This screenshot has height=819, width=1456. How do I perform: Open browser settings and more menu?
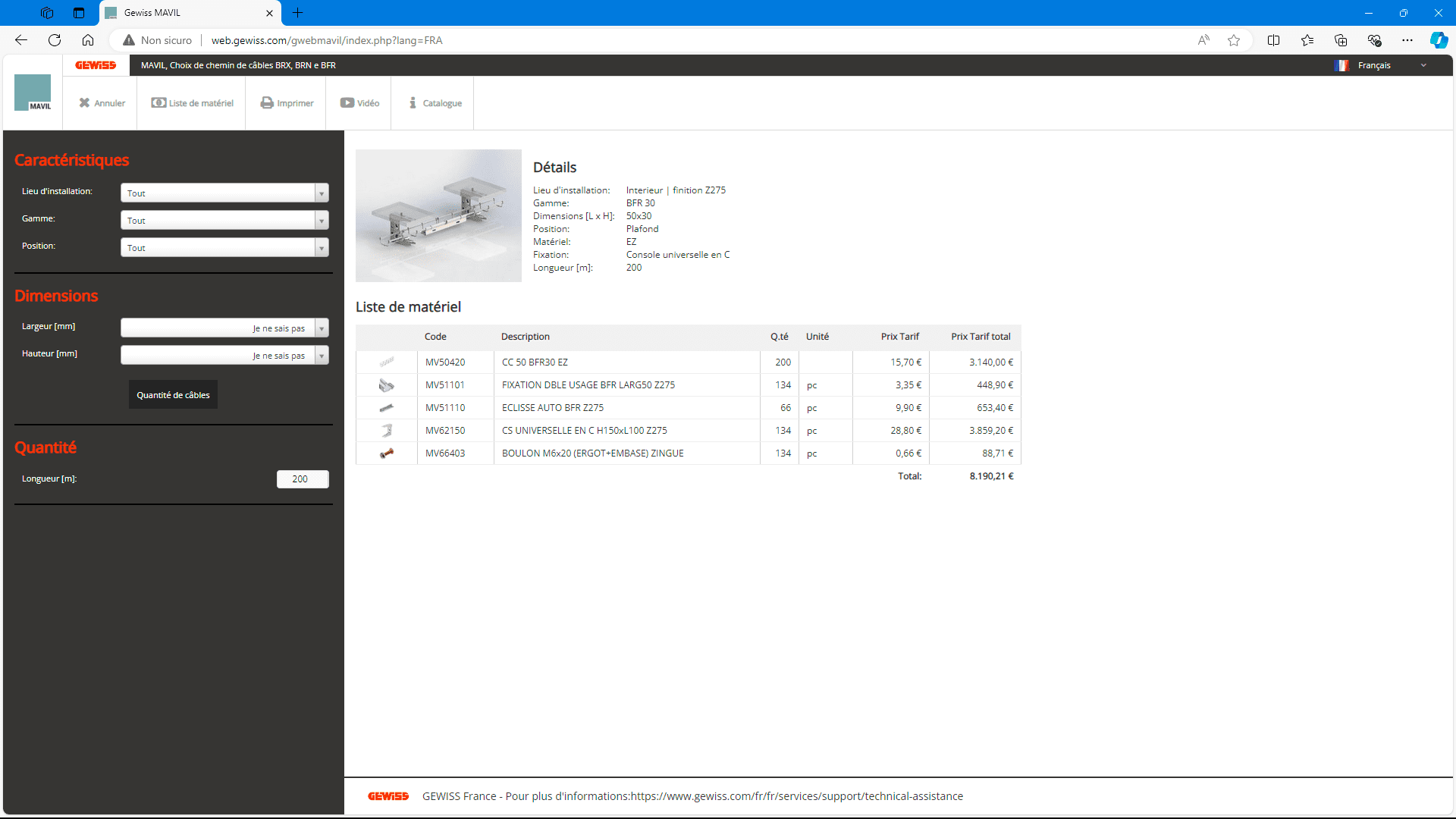pyautogui.click(x=1407, y=40)
